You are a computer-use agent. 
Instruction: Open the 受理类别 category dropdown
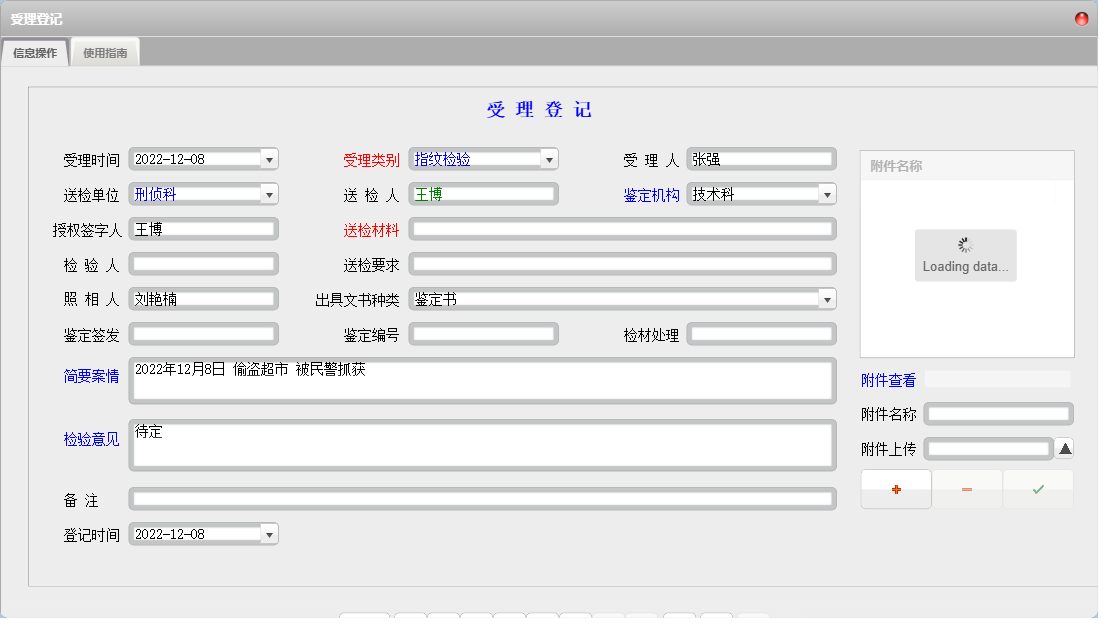click(x=548, y=158)
